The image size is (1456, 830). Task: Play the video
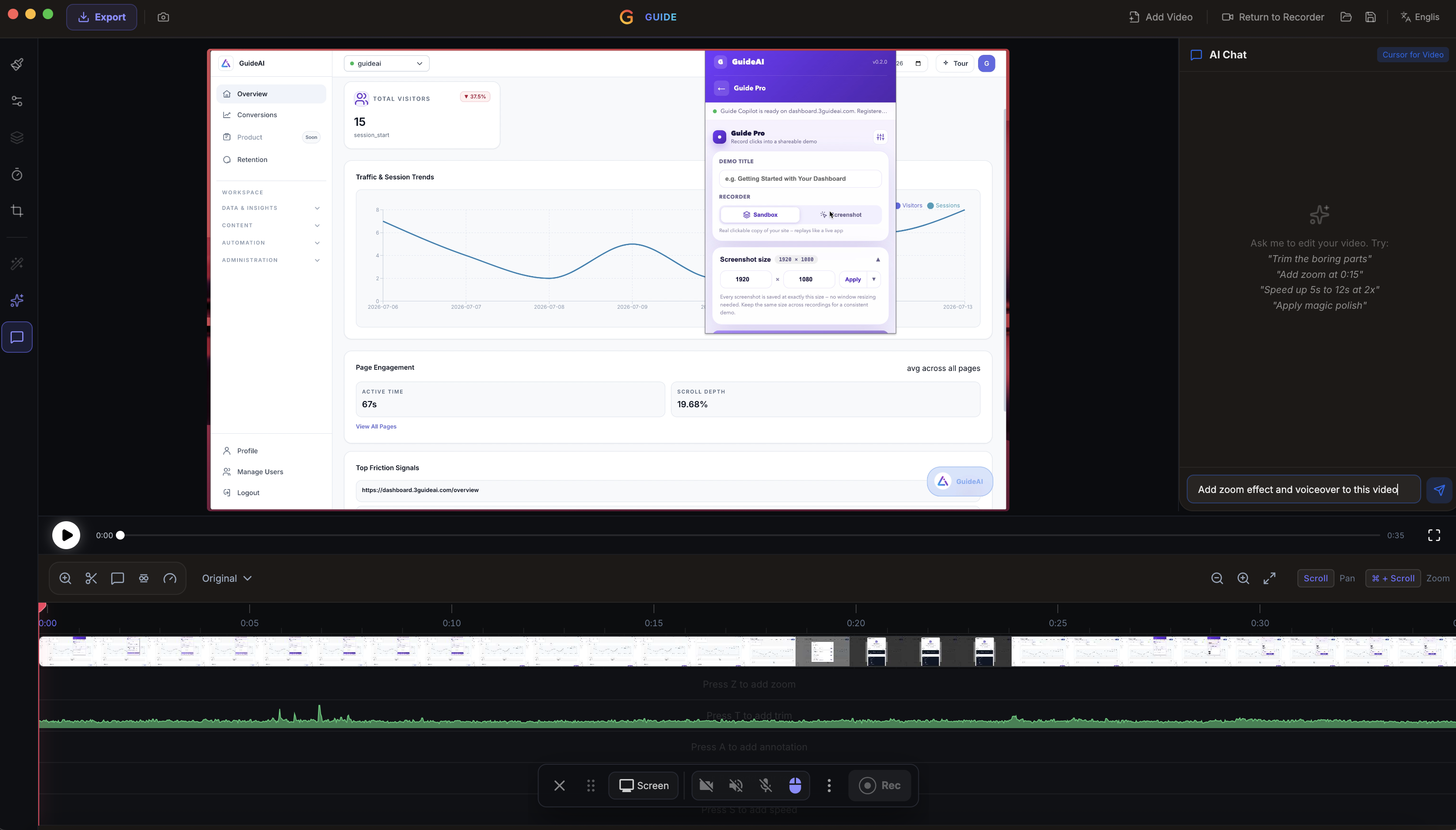click(x=66, y=535)
